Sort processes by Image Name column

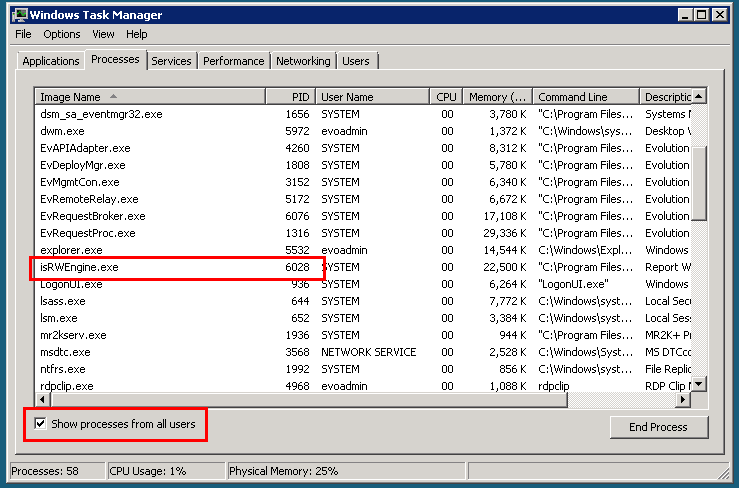(150, 97)
